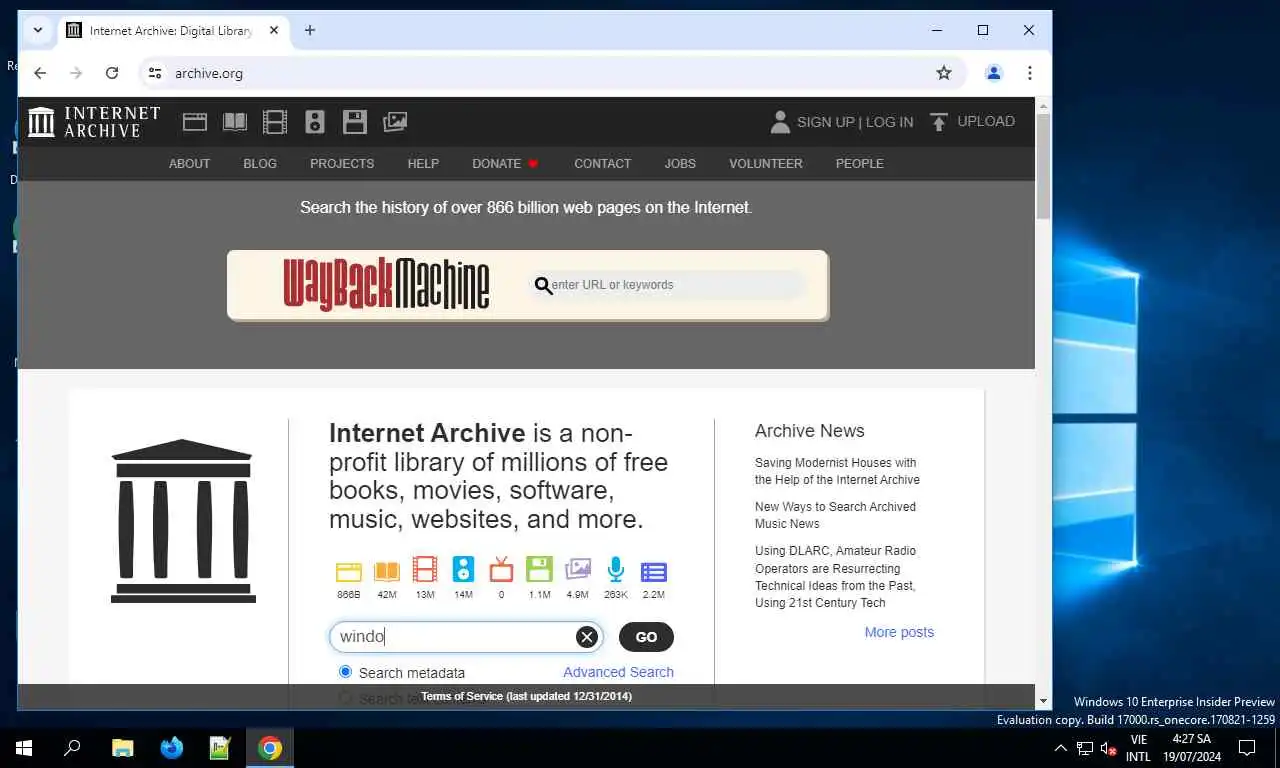Open the Advanced Search link

(618, 672)
